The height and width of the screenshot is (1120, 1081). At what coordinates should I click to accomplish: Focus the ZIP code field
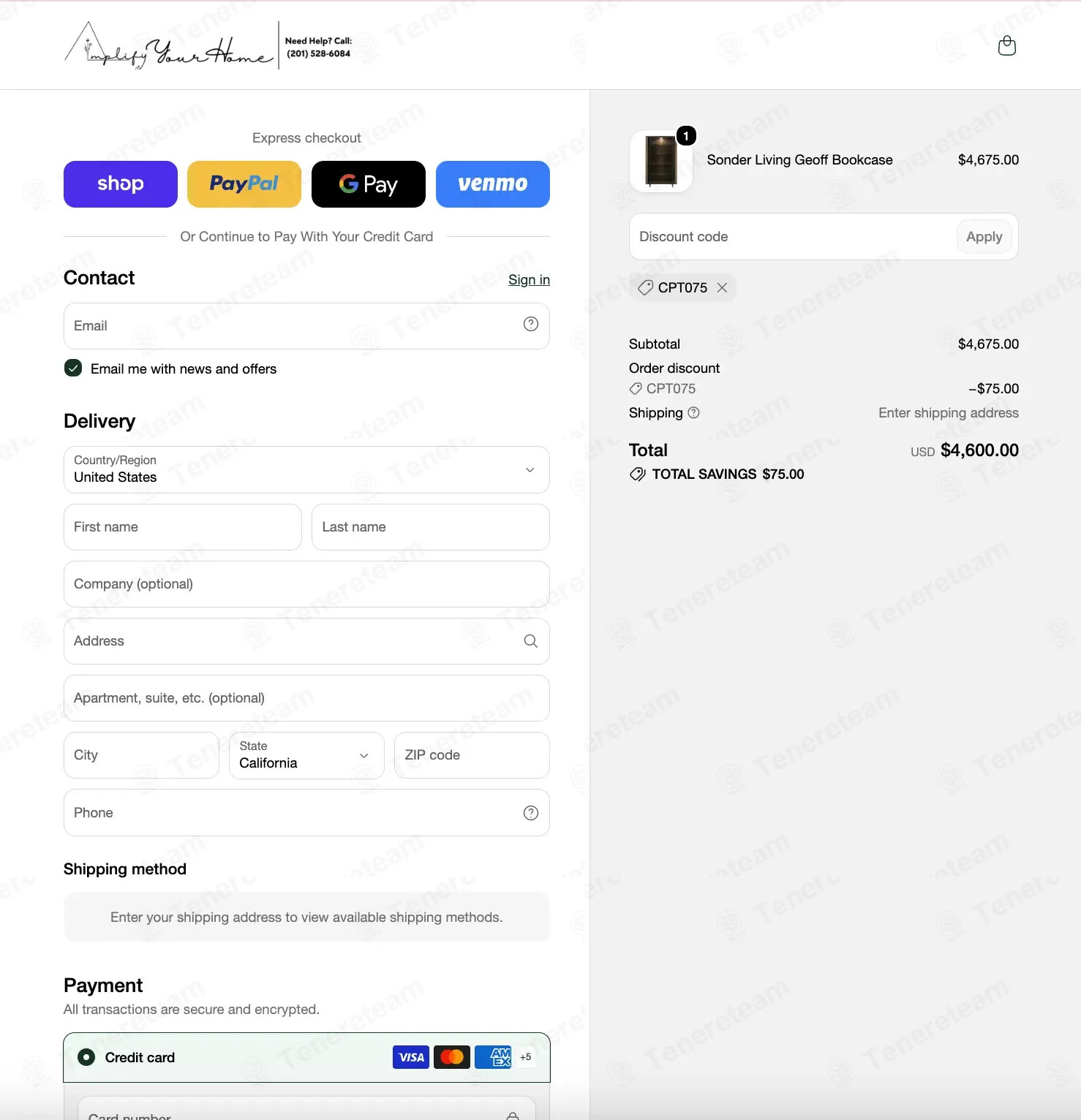click(472, 755)
